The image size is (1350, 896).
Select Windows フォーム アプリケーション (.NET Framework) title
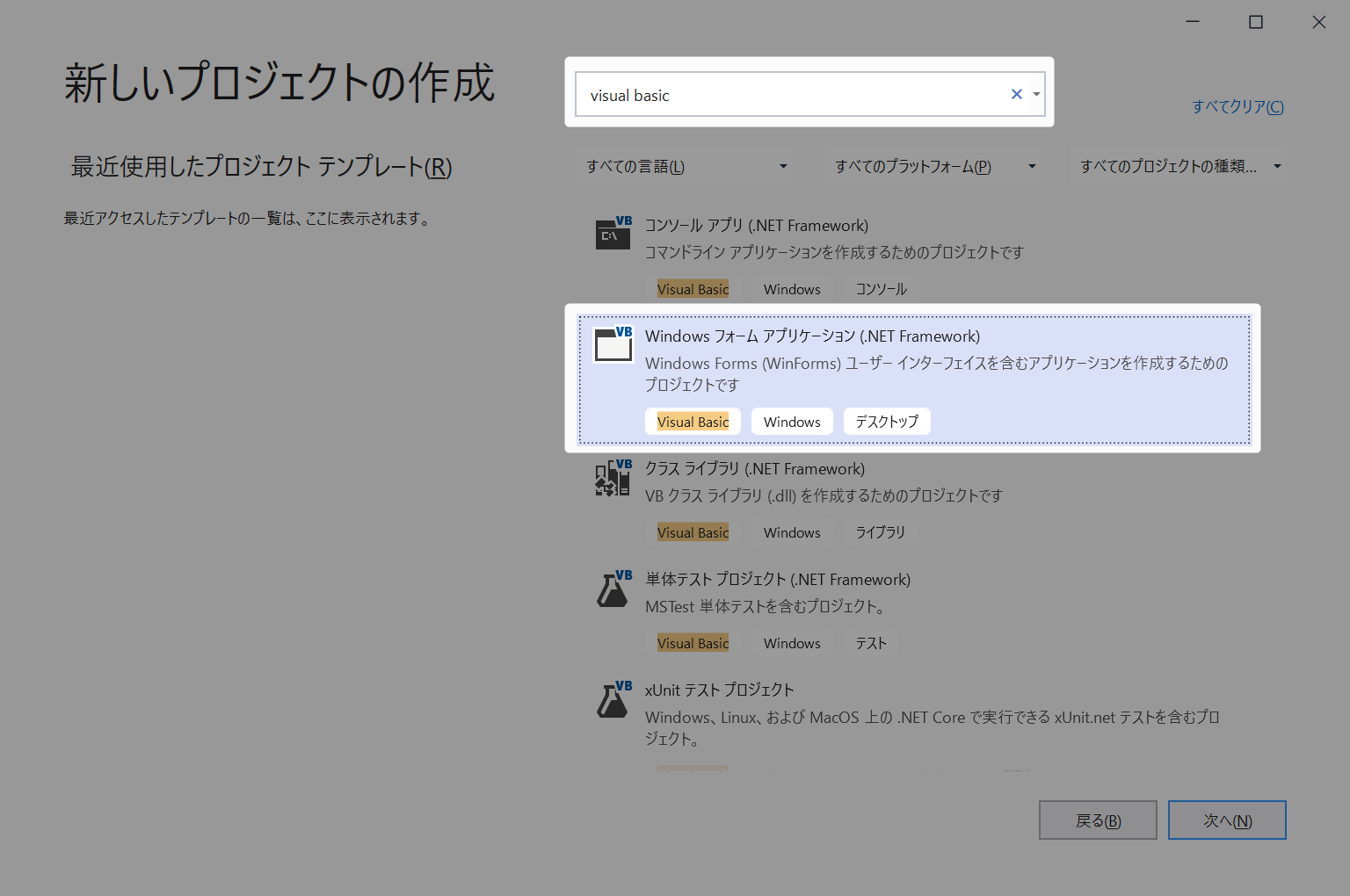pyautogui.click(x=812, y=336)
